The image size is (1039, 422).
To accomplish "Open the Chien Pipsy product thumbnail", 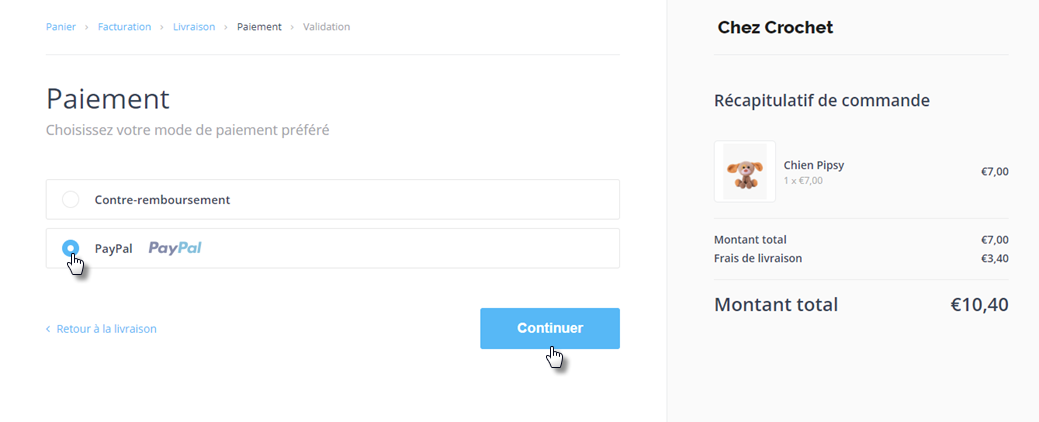I will [x=745, y=172].
